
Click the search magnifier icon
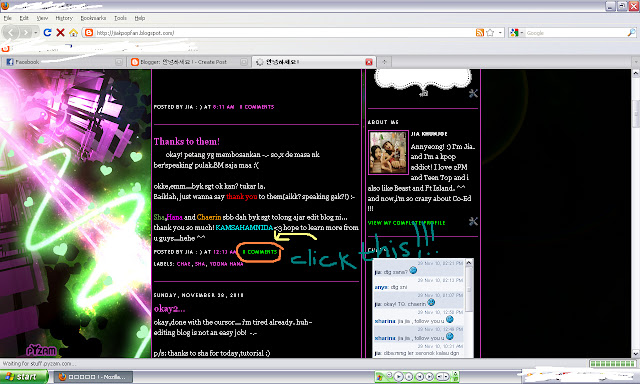(631, 33)
